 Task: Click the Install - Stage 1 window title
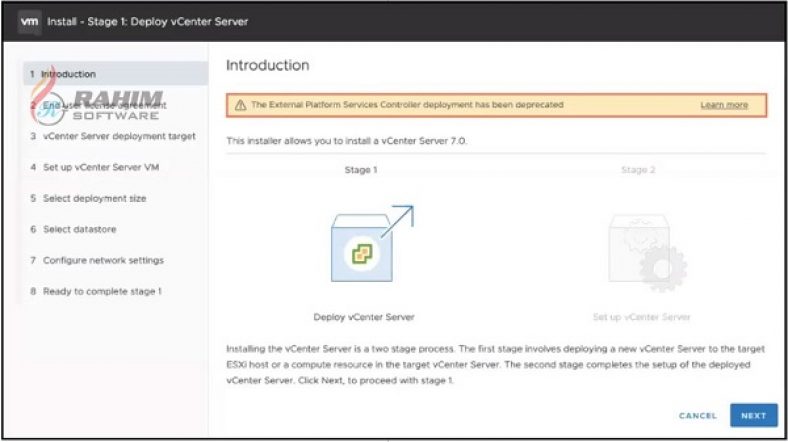click(x=148, y=22)
